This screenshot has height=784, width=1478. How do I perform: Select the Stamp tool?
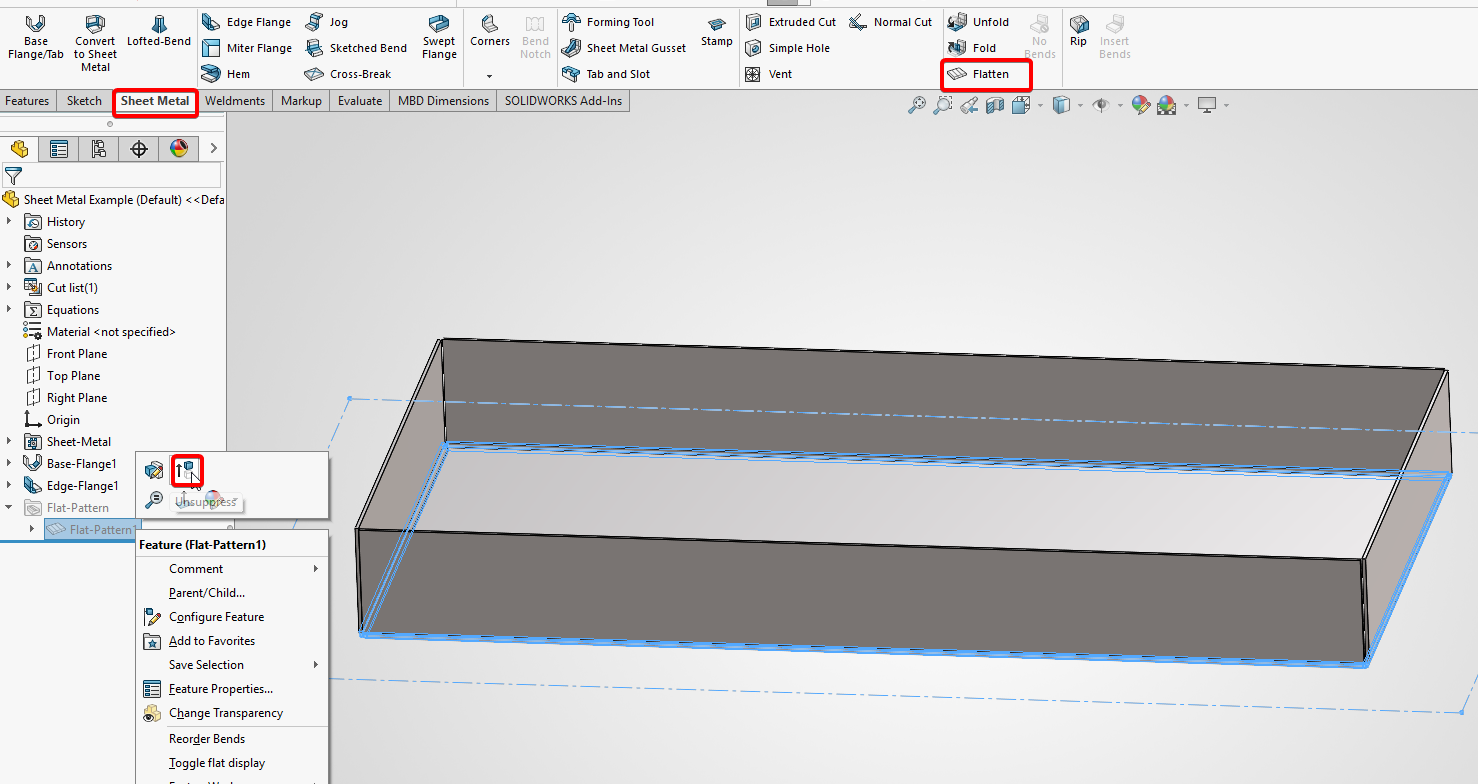716,31
